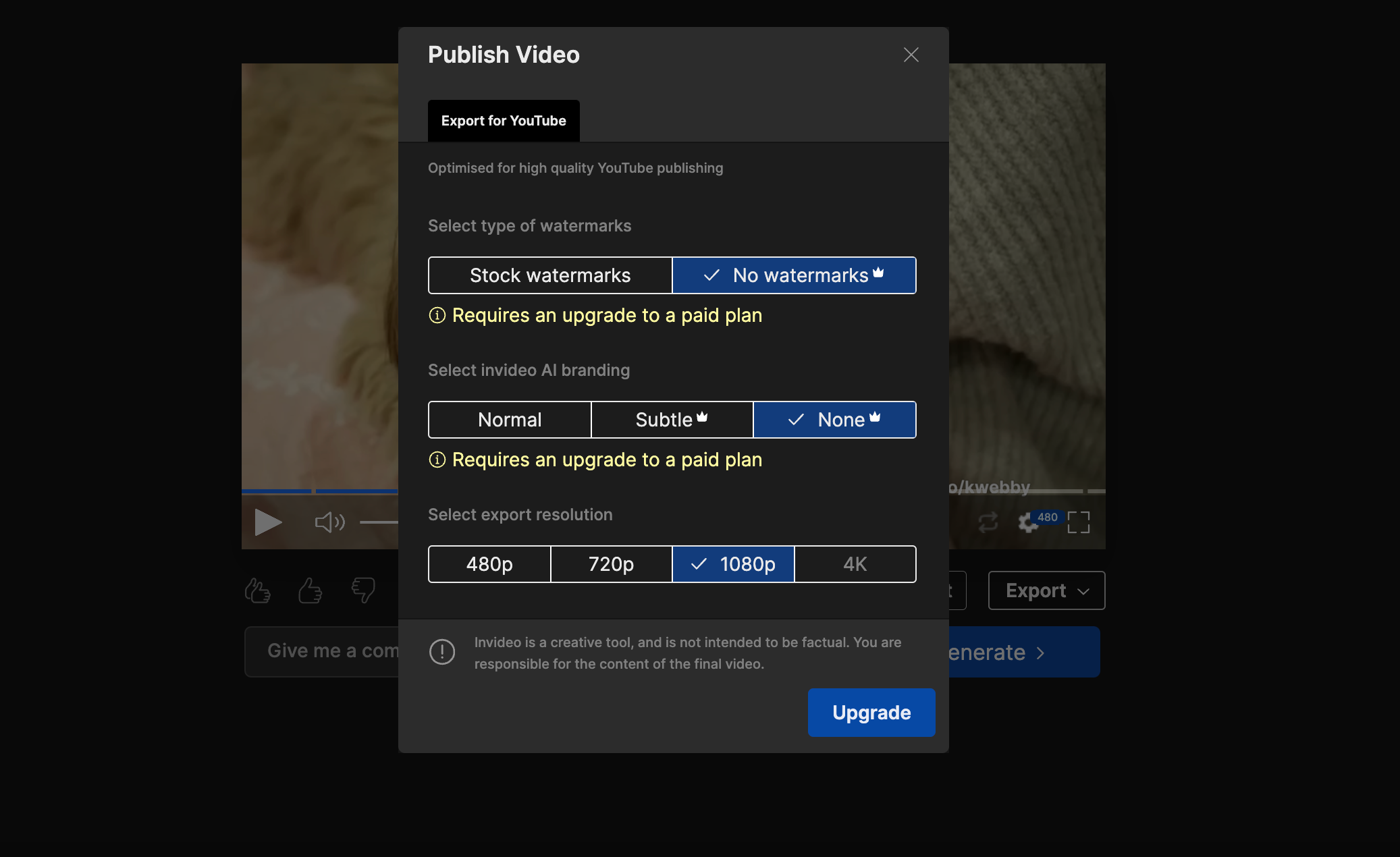Viewport: 1400px width, 857px height.
Task: Choose Normal invideo AI branding
Action: [x=510, y=420]
